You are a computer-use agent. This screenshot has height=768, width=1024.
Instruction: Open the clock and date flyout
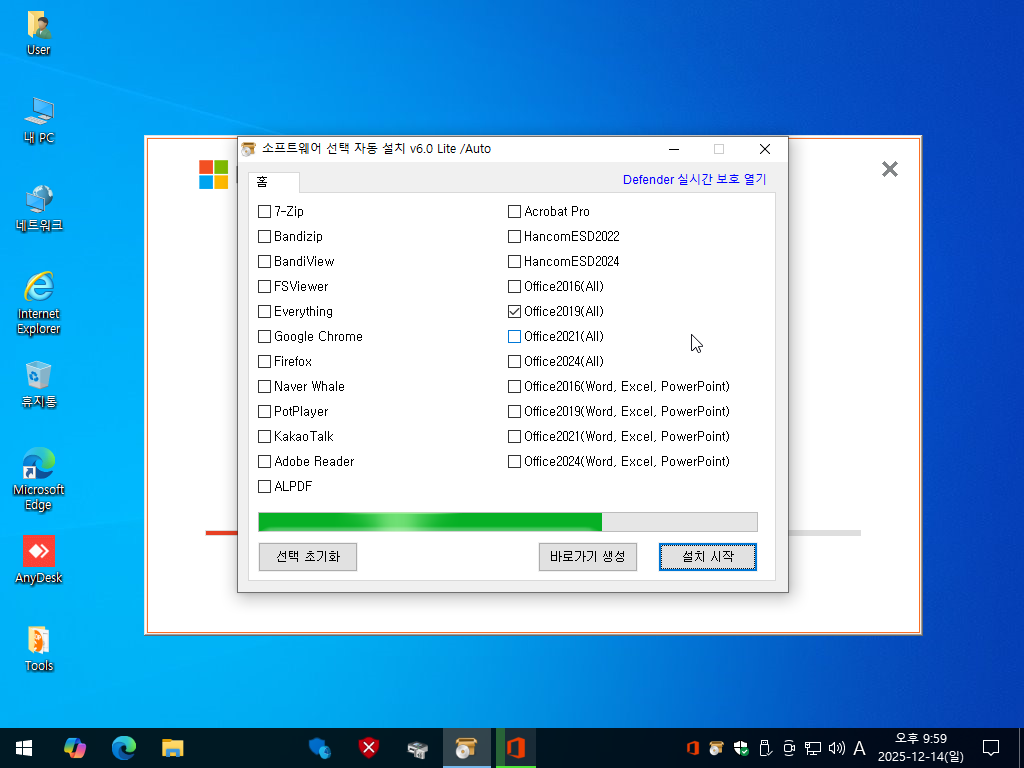921,748
